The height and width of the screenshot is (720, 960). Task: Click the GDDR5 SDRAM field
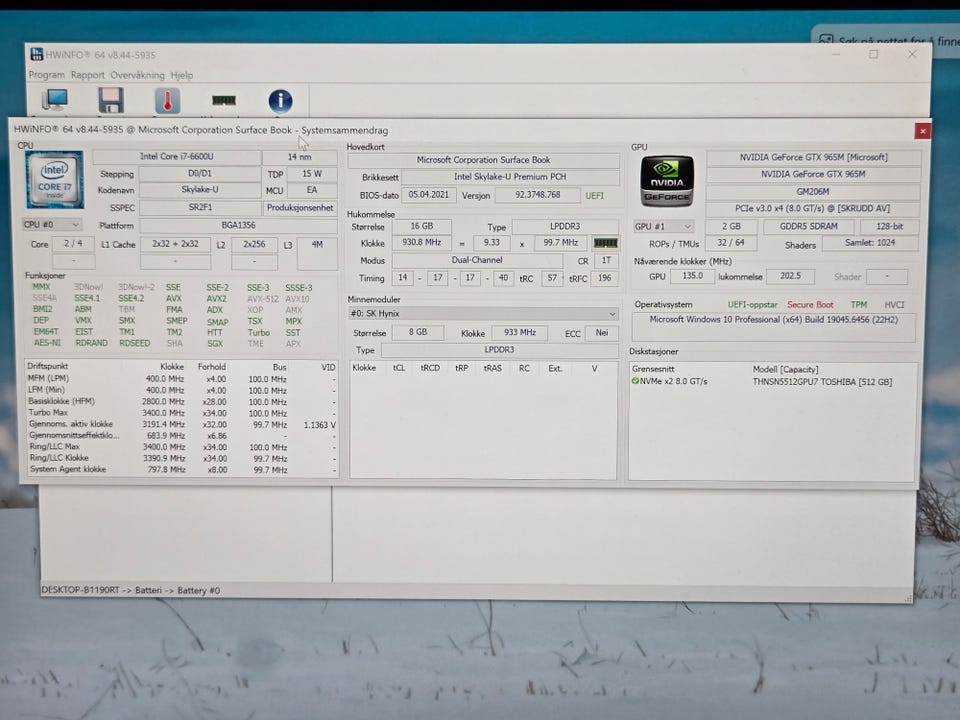tap(808, 227)
